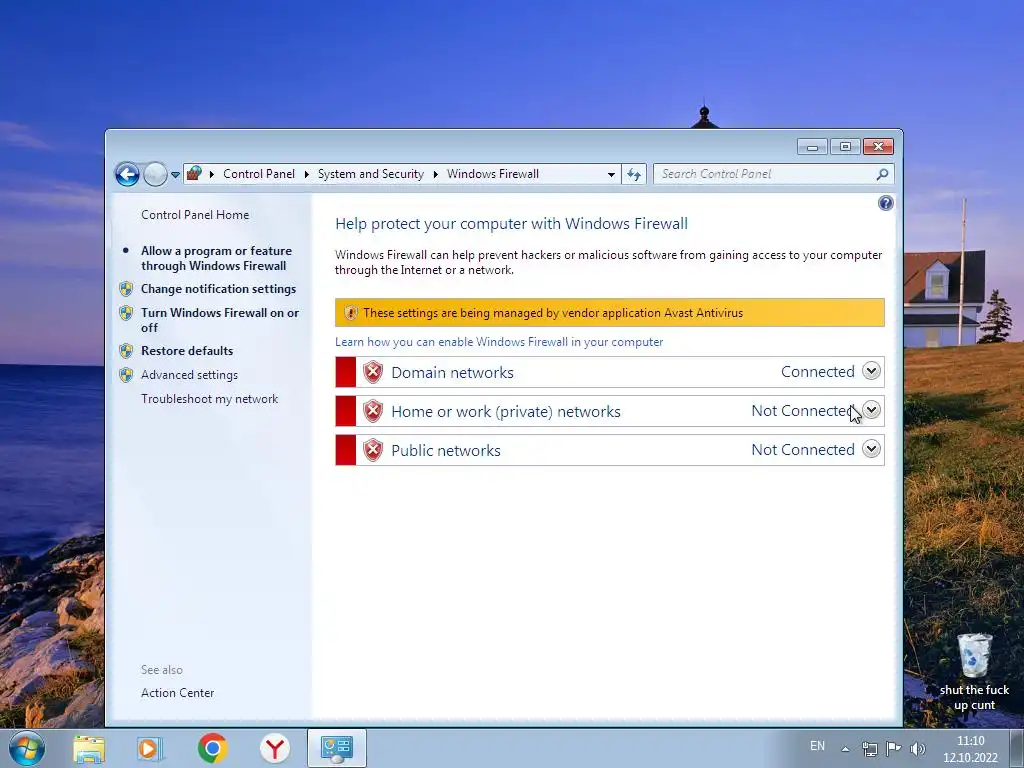Click the Public networks heading
The image size is (1024, 768).
point(446,451)
